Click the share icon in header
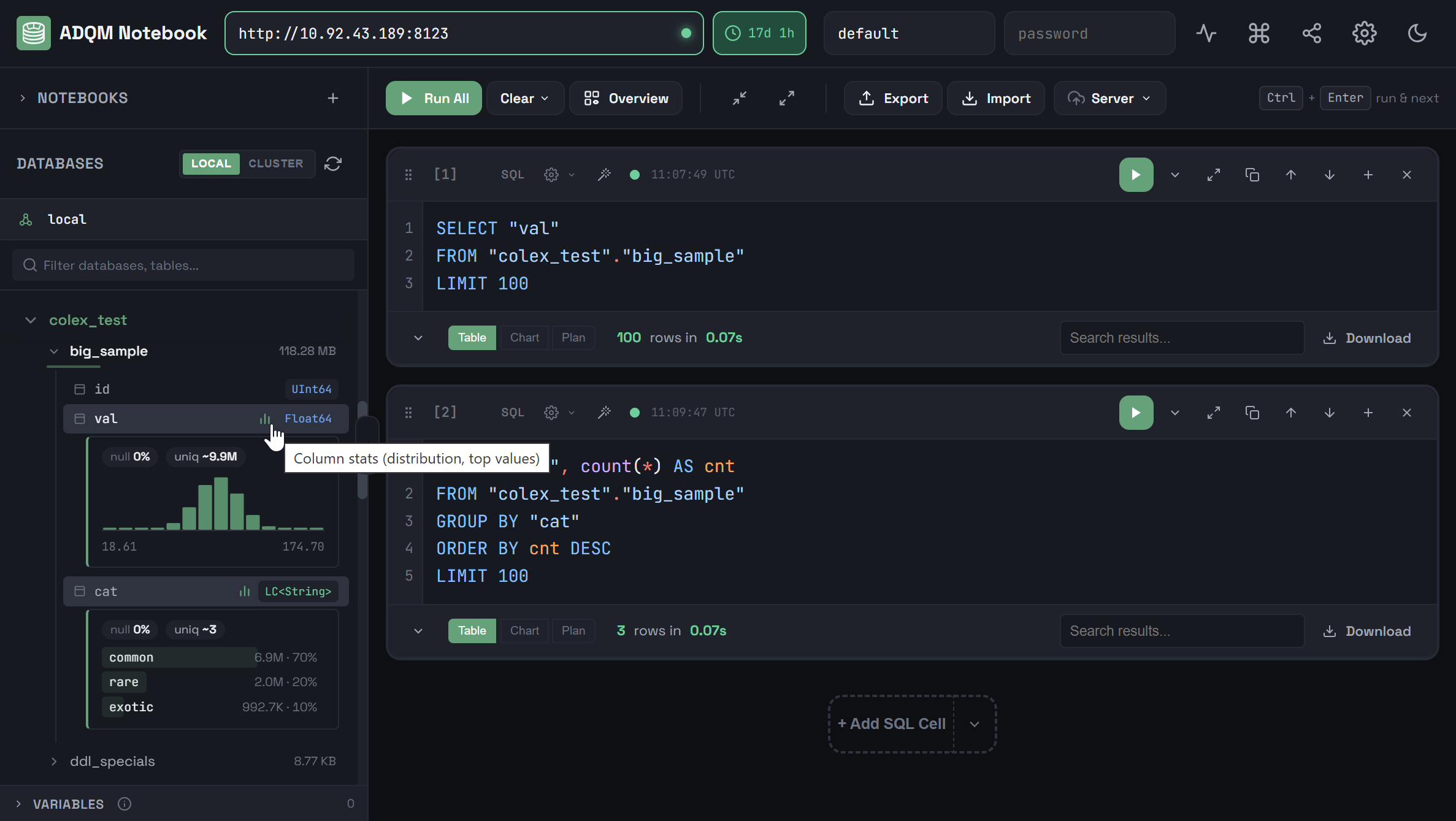The width and height of the screenshot is (1456, 821). (1311, 33)
